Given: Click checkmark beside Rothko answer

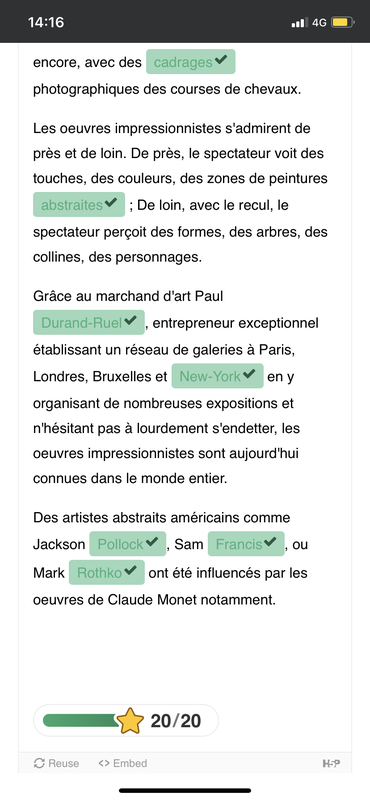Looking at the screenshot, I should (x=130, y=571).
